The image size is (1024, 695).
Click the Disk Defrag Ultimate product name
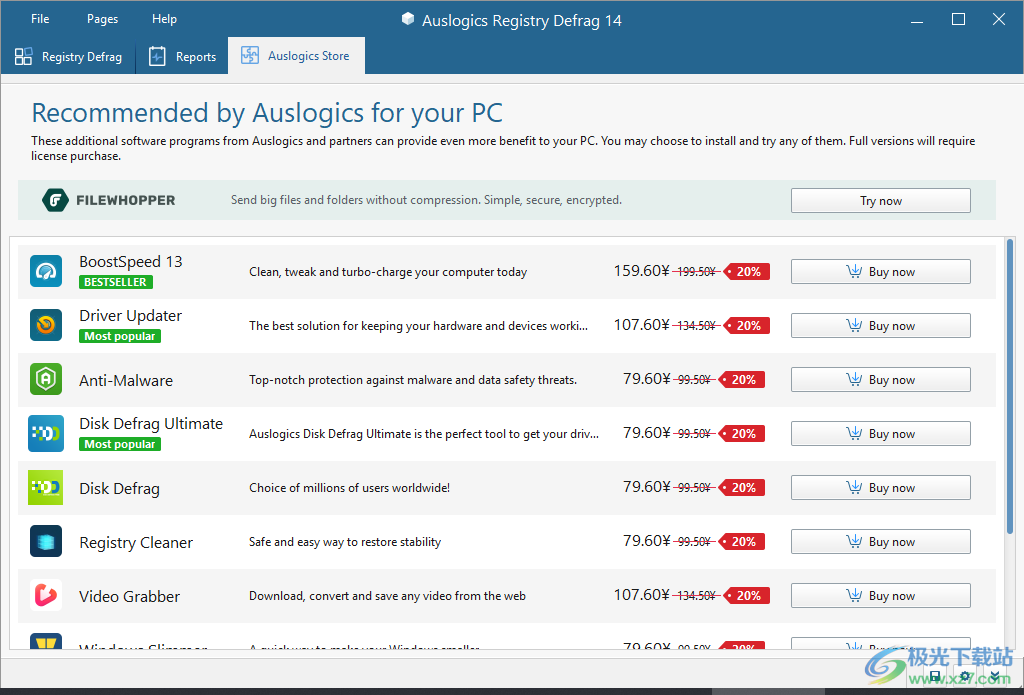click(x=151, y=424)
